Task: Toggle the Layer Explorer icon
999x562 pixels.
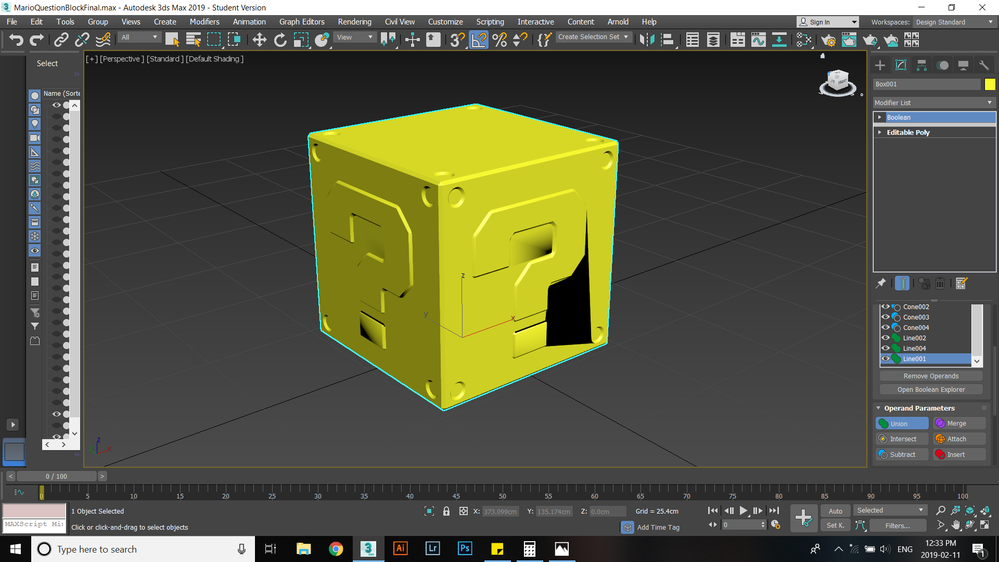Action: coord(713,40)
